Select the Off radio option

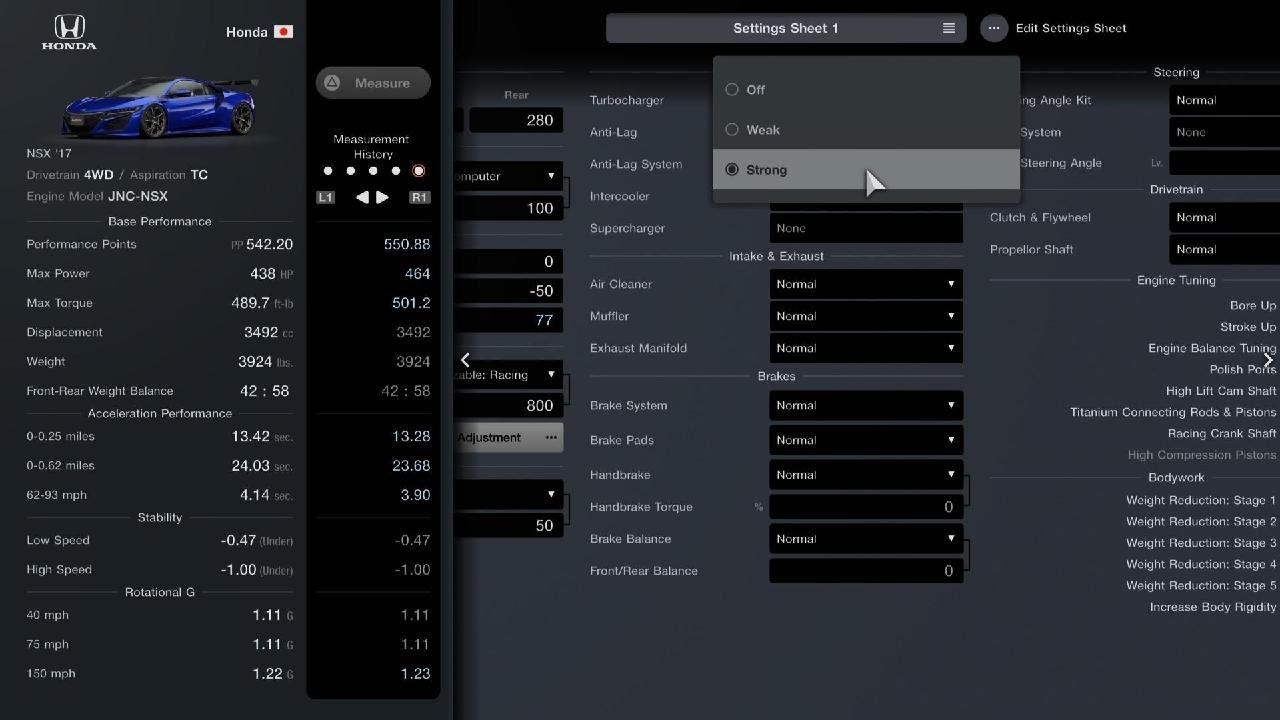tap(732, 90)
